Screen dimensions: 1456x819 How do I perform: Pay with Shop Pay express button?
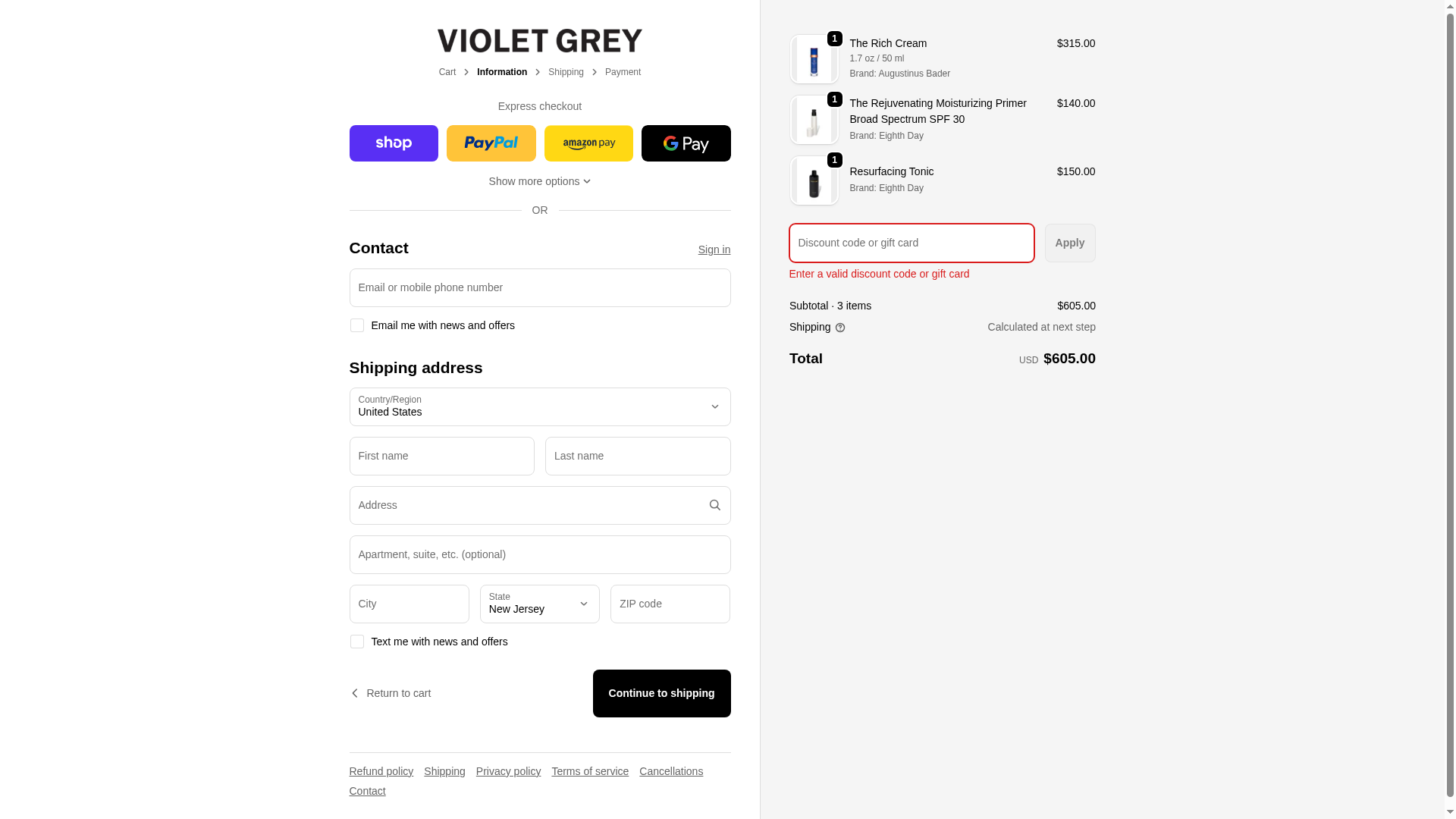point(394,143)
